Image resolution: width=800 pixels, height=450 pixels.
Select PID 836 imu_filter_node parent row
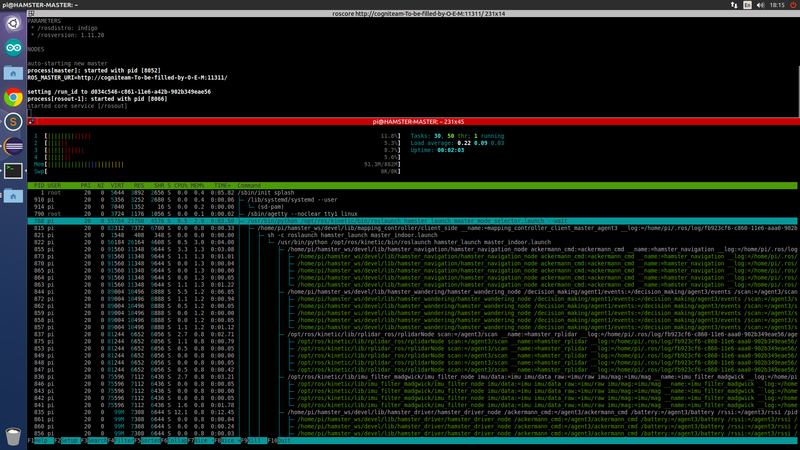point(412,377)
